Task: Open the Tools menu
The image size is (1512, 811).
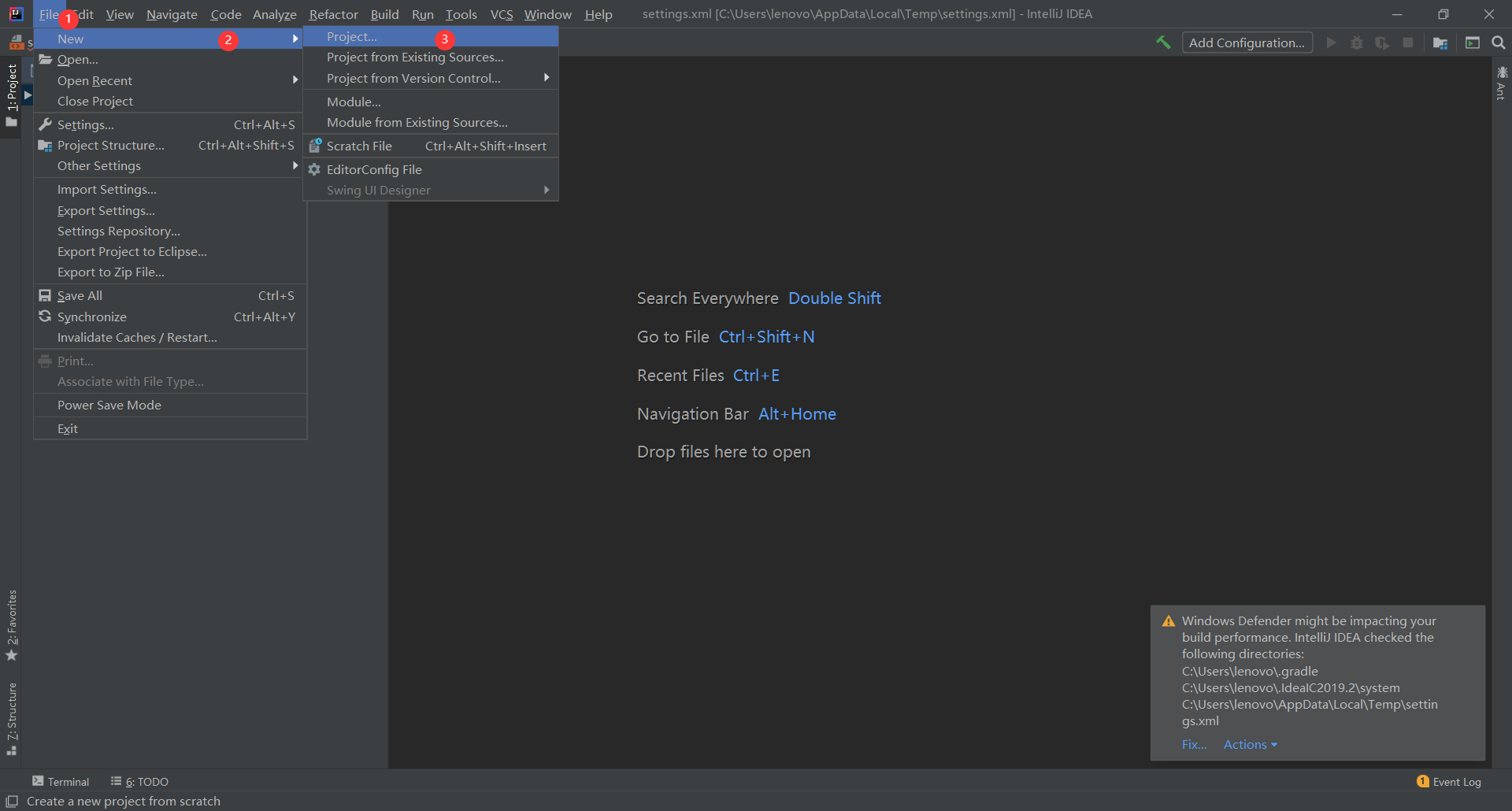Action: [461, 14]
